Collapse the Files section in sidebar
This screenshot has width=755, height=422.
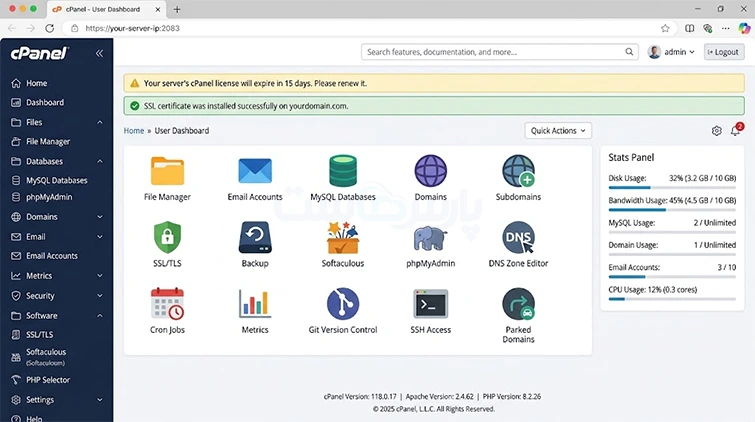[100, 122]
